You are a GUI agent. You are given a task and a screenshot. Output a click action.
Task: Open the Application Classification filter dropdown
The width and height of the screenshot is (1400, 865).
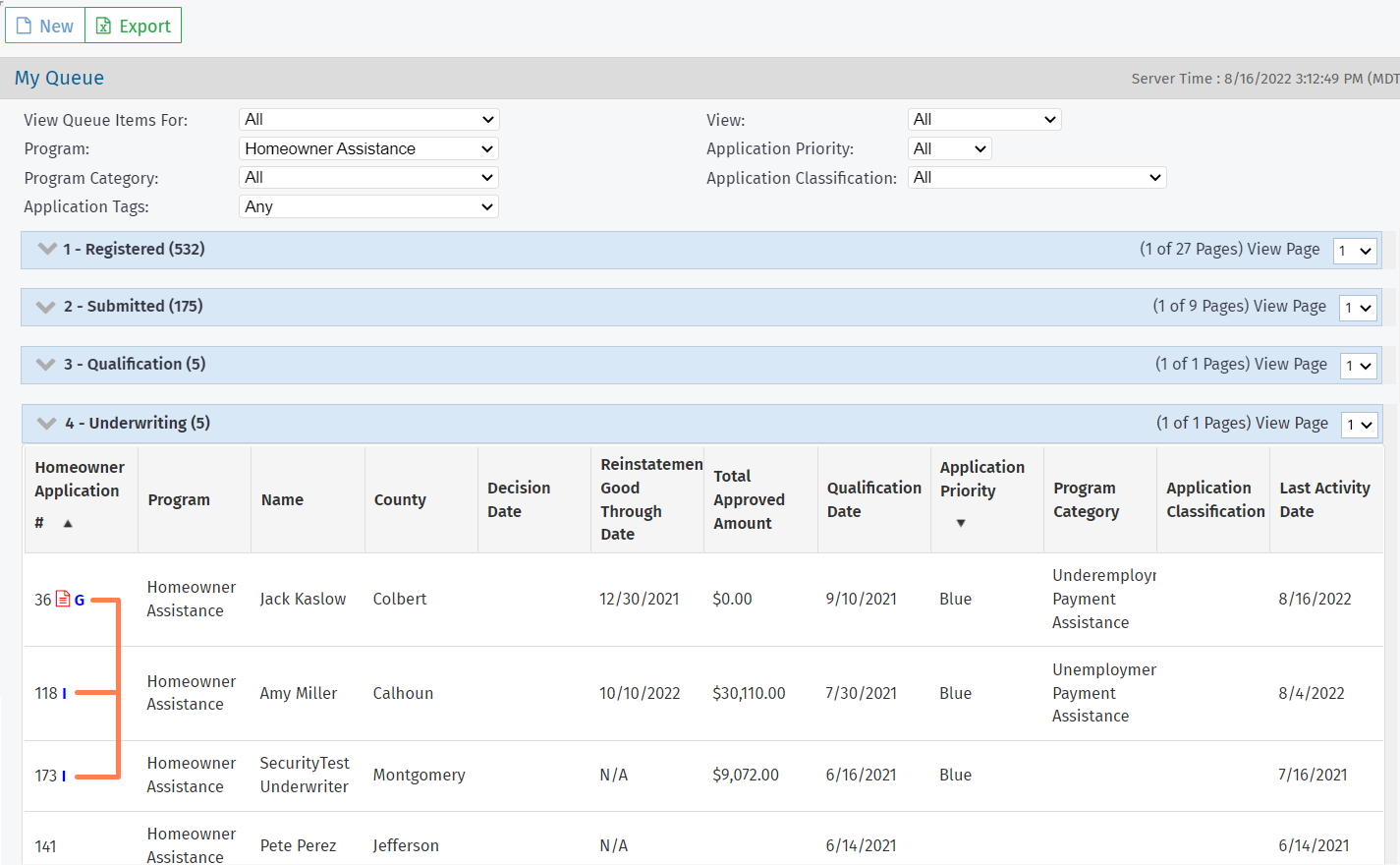(x=1036, y=178)
